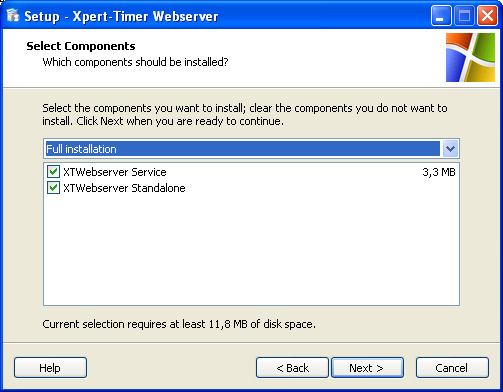Continue with the Next > button
This screenshot has height=392, width=503.
(x=367, y=368)
